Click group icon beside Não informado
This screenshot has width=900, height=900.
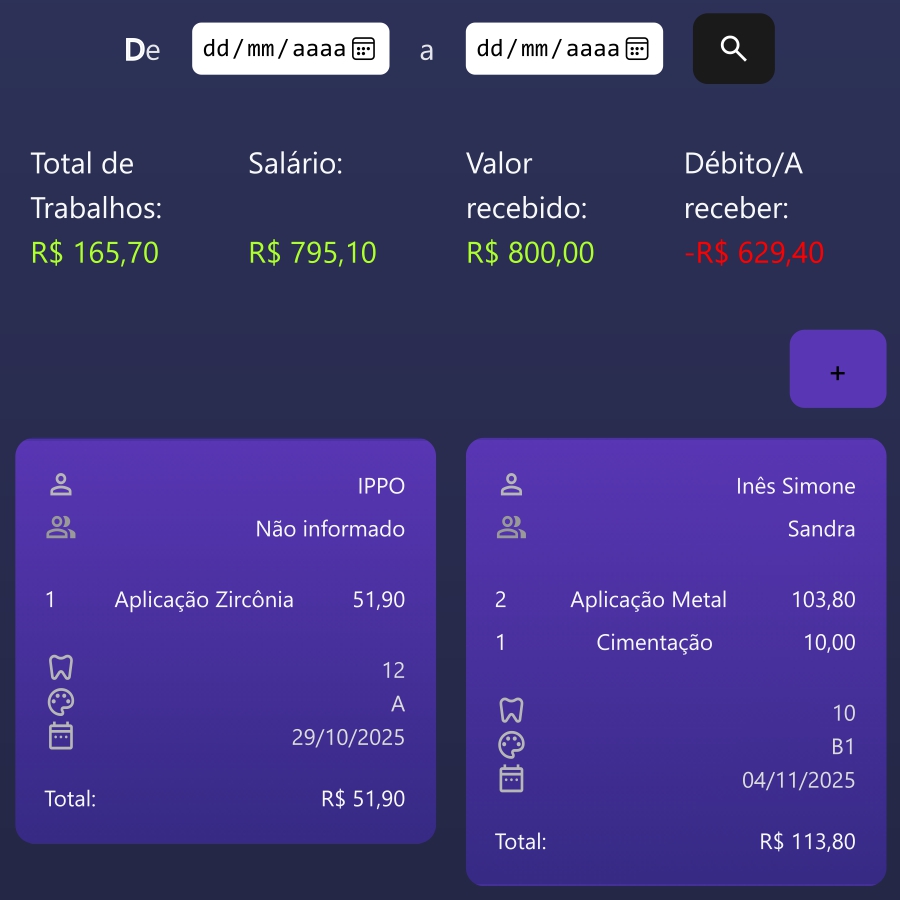61,528
